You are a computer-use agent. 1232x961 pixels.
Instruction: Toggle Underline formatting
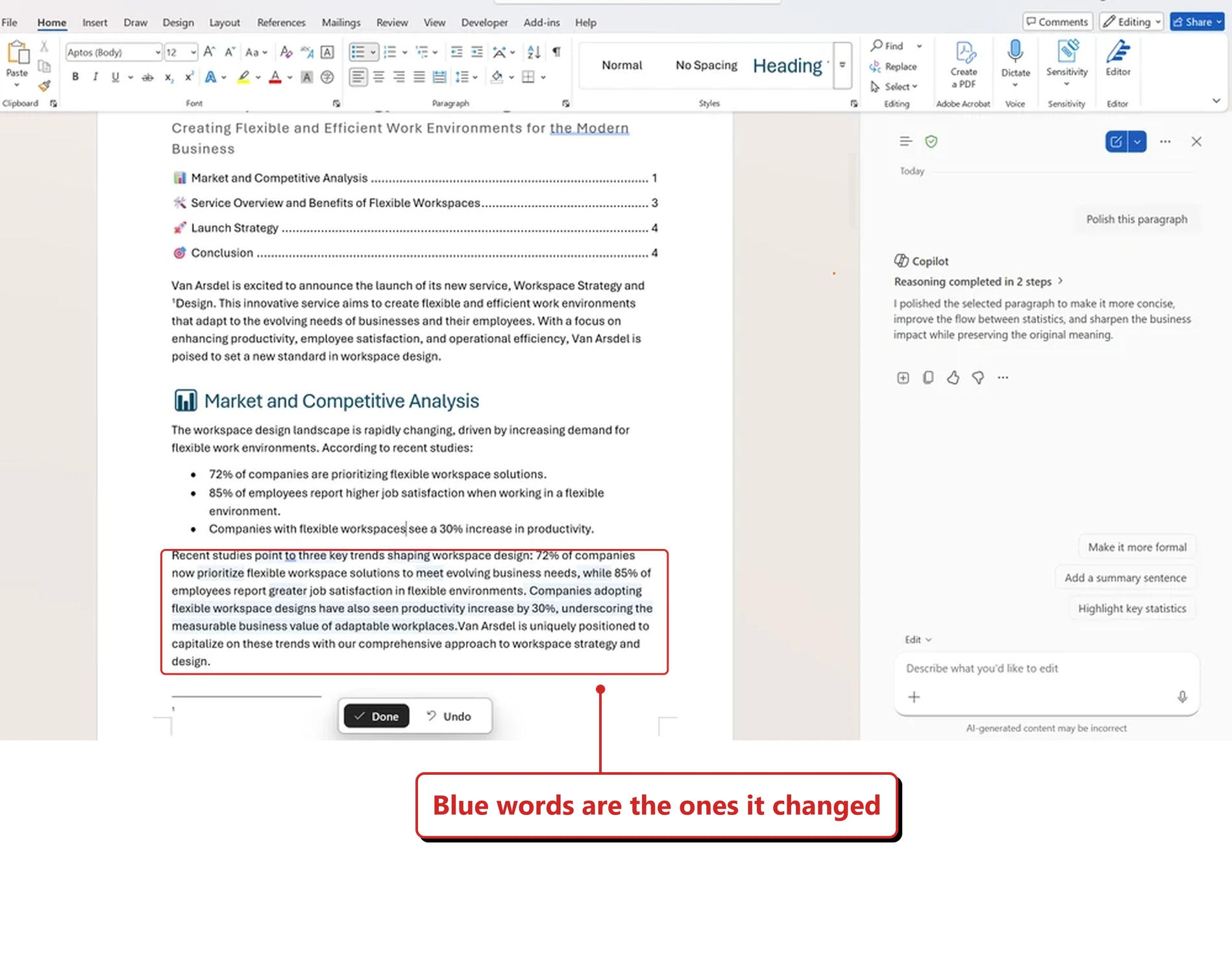116,77
